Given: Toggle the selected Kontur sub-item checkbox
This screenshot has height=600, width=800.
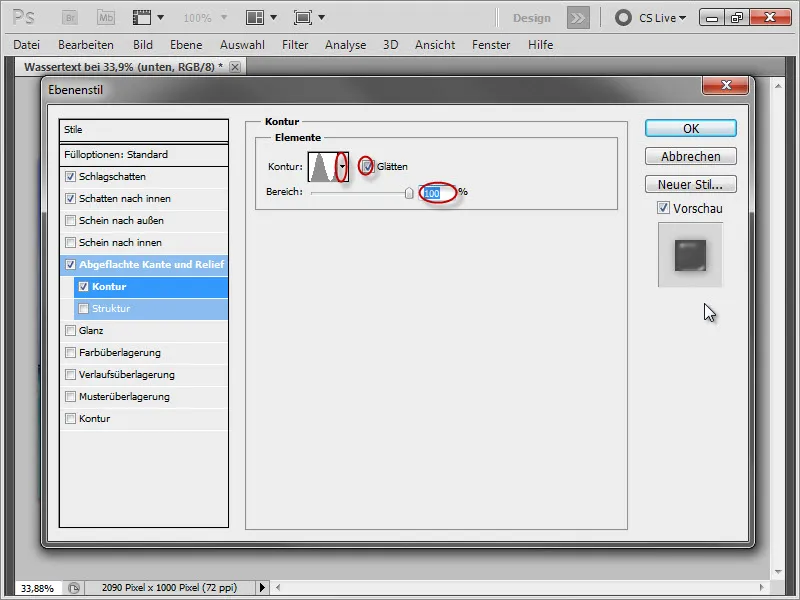Looking at the screenshot, I should click(x=84, y=286).
